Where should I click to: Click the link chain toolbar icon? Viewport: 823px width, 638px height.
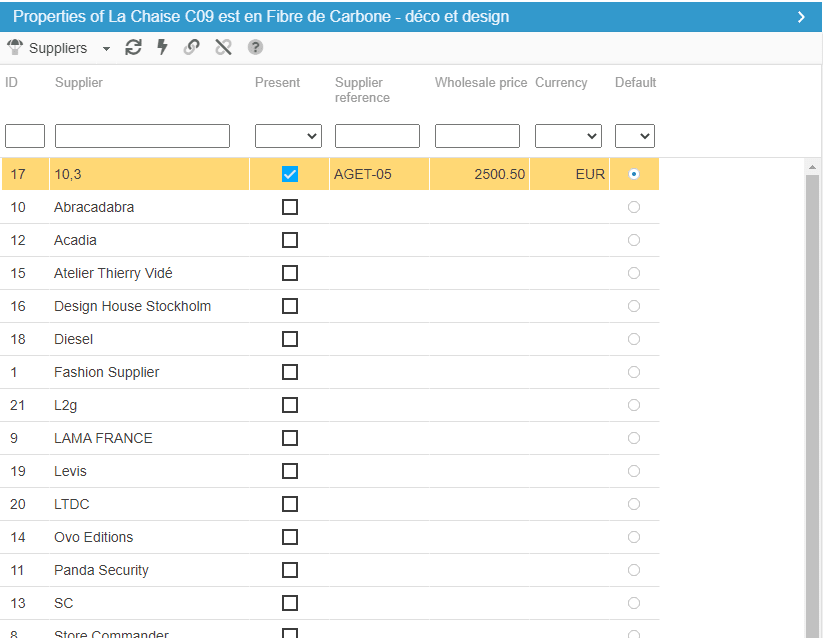coord(191,48)
